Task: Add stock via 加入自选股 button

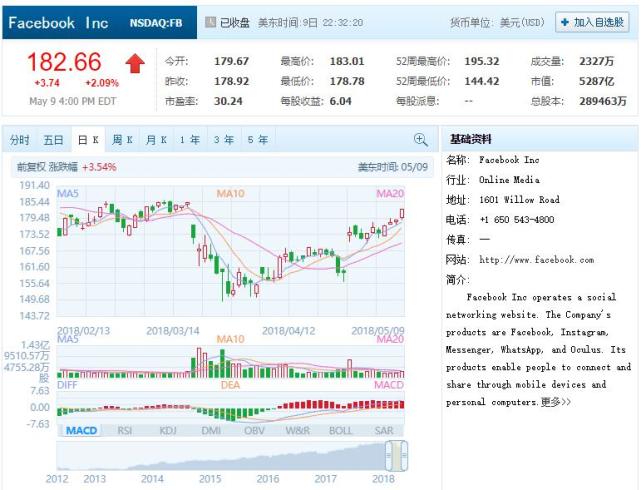Action: click(x=592, y=22)
